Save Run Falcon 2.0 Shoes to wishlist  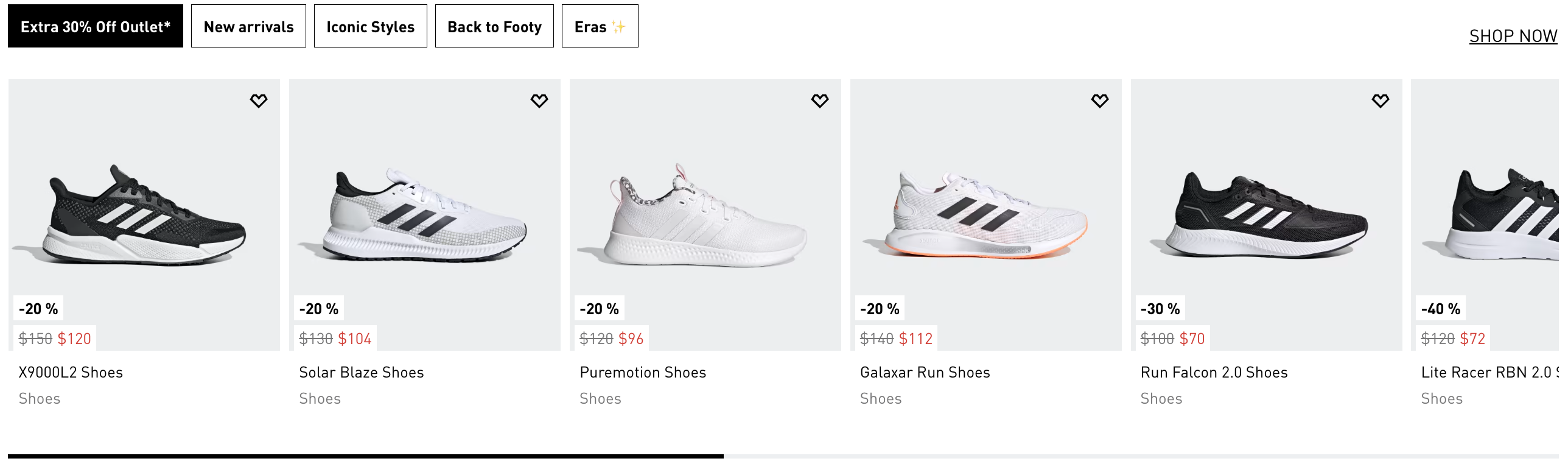point(1381,101)
